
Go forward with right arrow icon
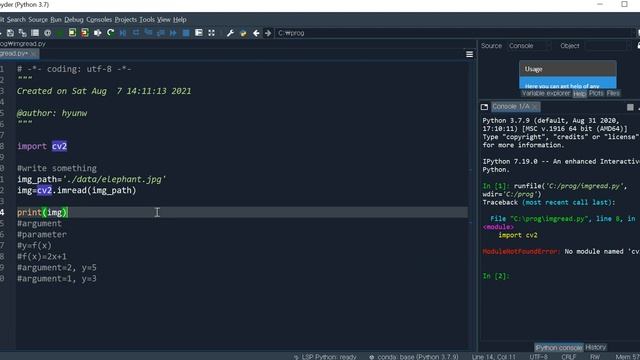(x=268, y=33)
